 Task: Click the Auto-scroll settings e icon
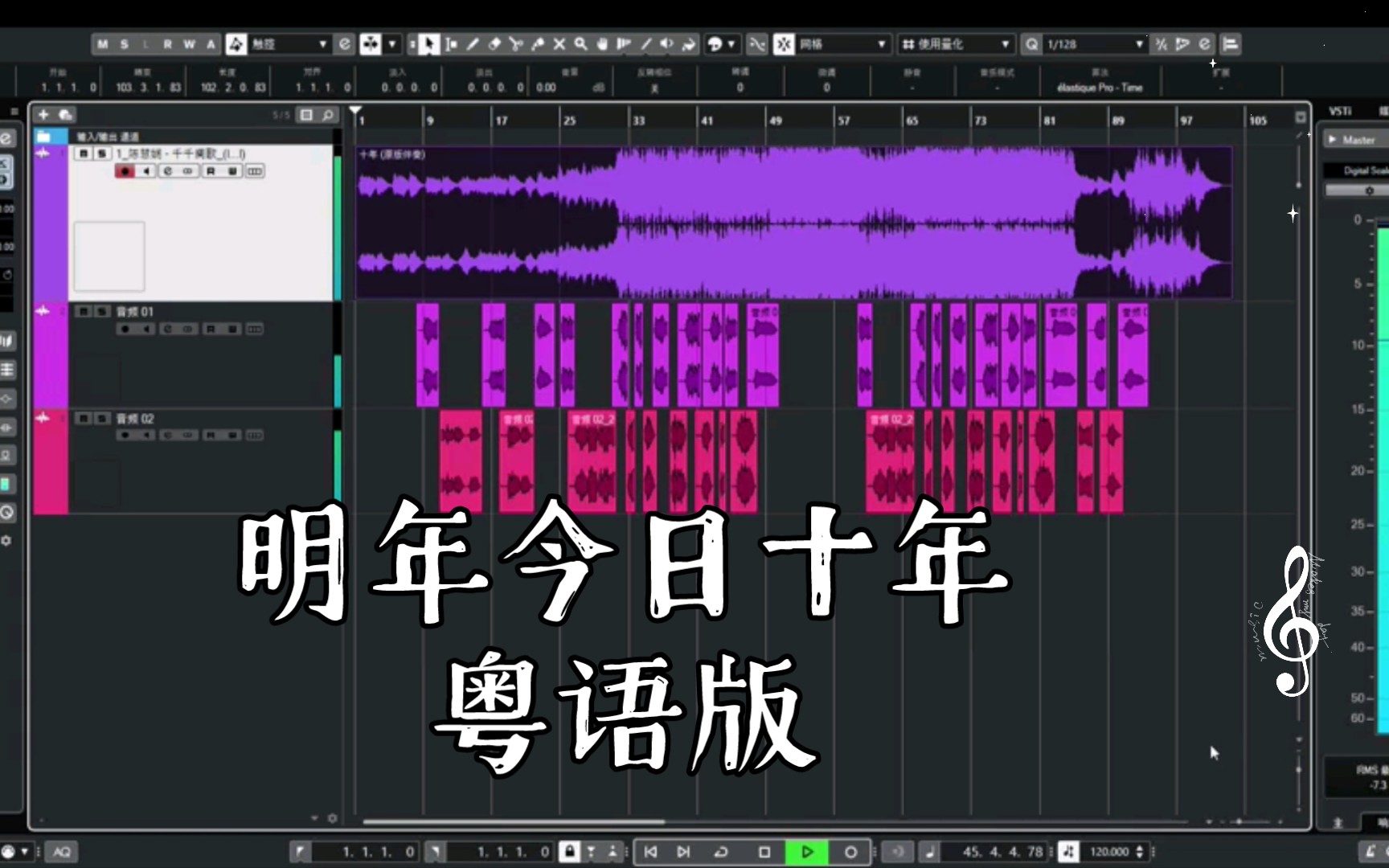click(345, 44)
